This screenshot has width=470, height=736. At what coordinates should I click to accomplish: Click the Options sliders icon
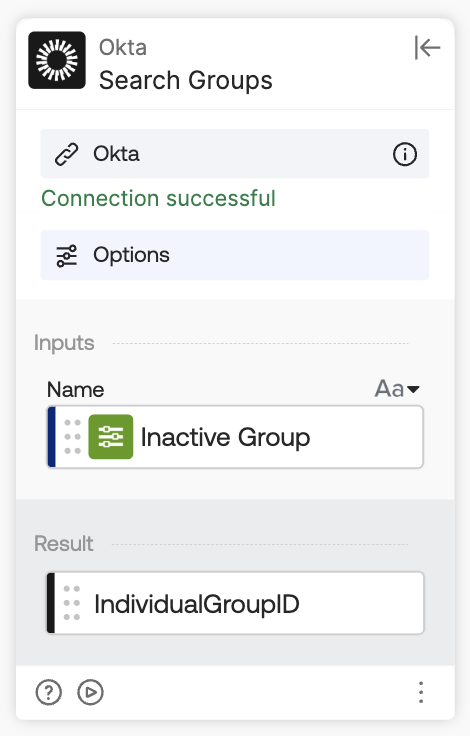tap(67, 255)
